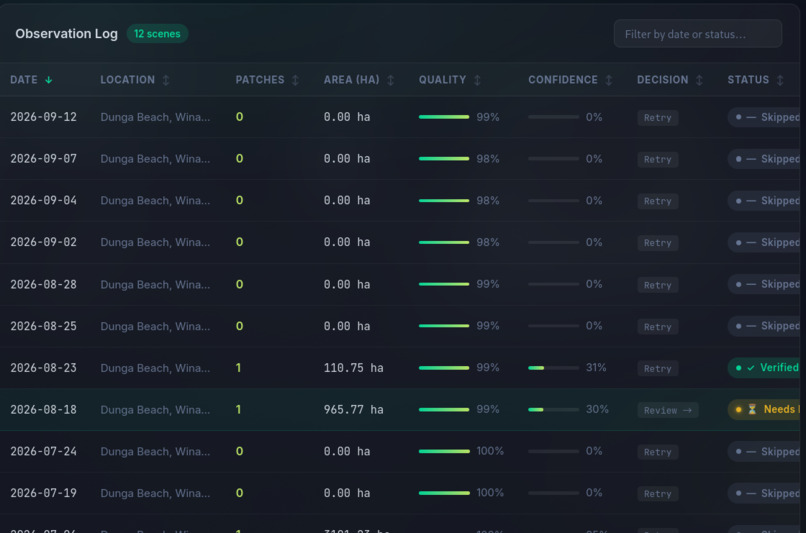Click Retry for the 2026-09-07 row
Viewport: 806px width, 533px height.
pos(658,159)
